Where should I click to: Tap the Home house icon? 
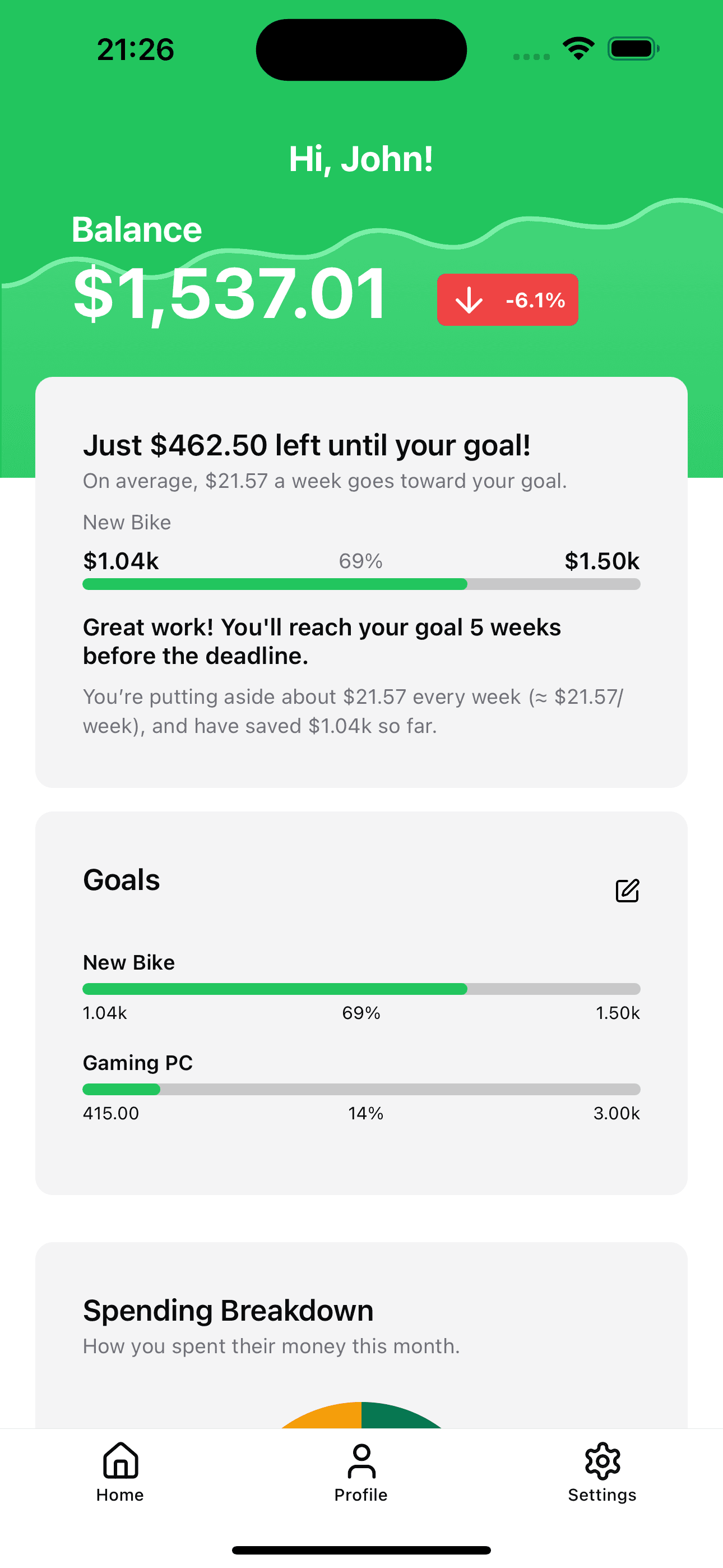pyautogui.click(x=121, y=1460)
